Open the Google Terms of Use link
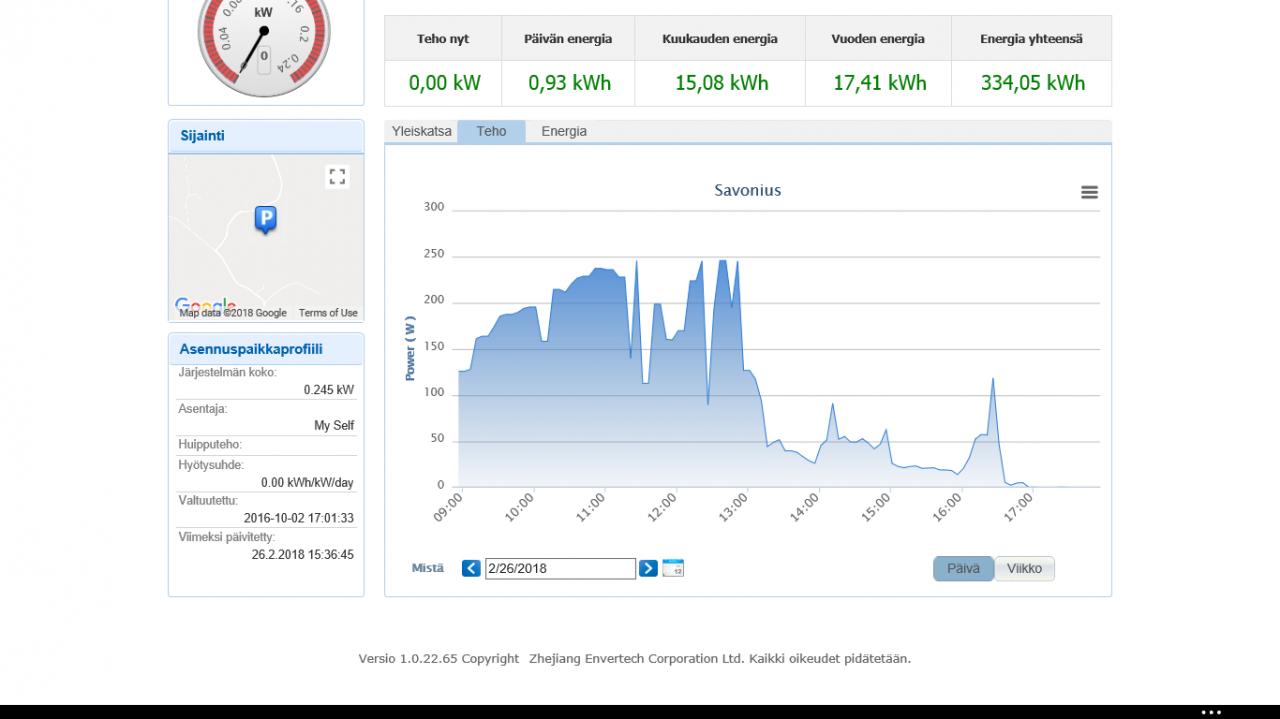The width and height of the screenshot is (1280, 719). point(328,313)
